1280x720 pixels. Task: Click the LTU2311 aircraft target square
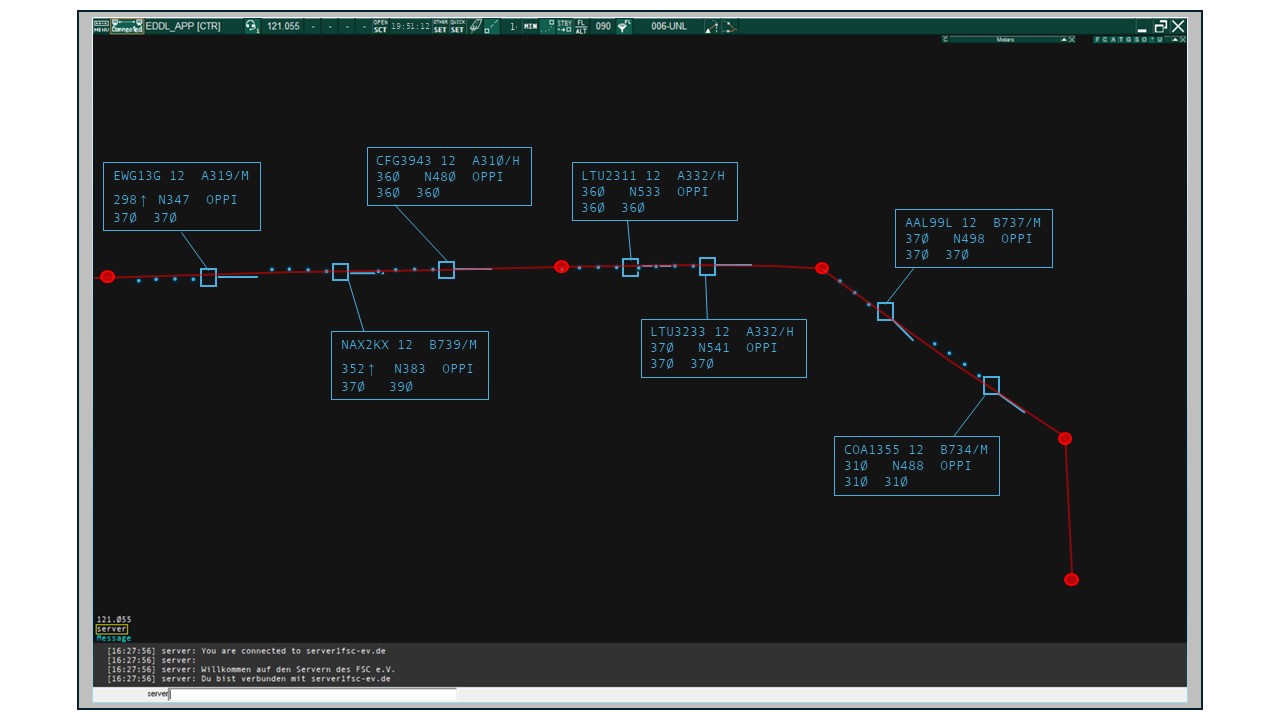[x=630, y=267]
